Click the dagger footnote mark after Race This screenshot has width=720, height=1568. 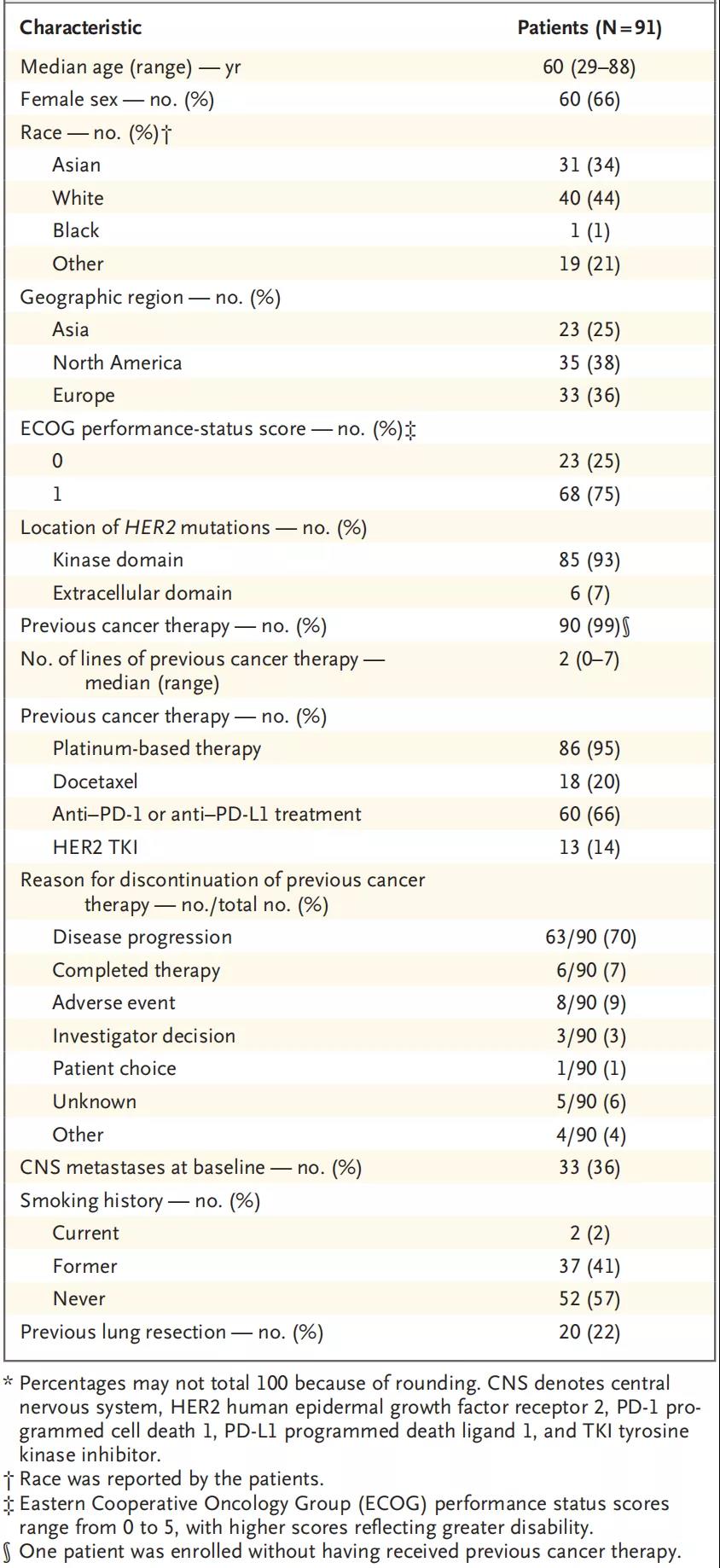pyautogui.click(x=166, y=134)
